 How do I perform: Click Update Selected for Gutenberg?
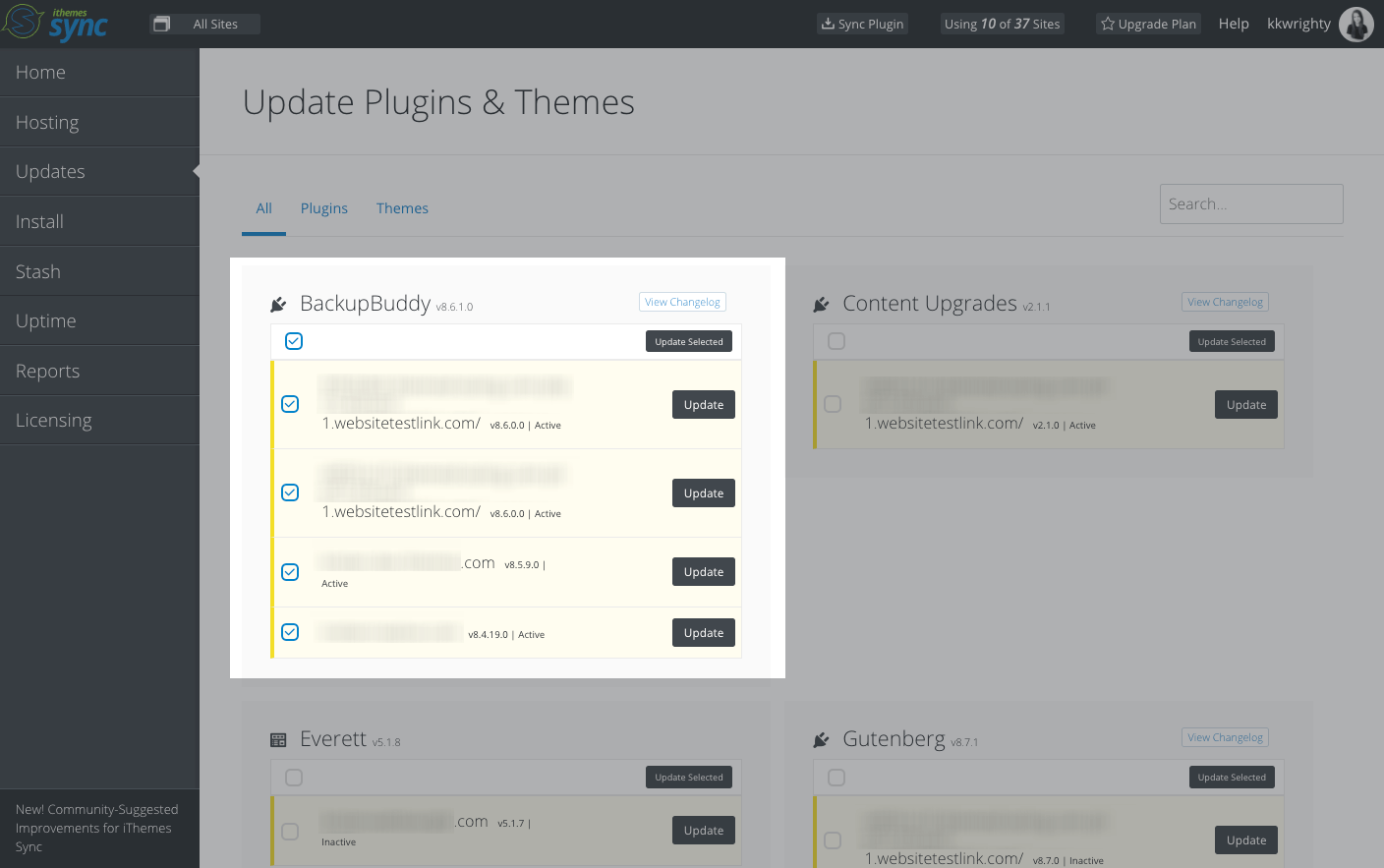pos(1232,778)
